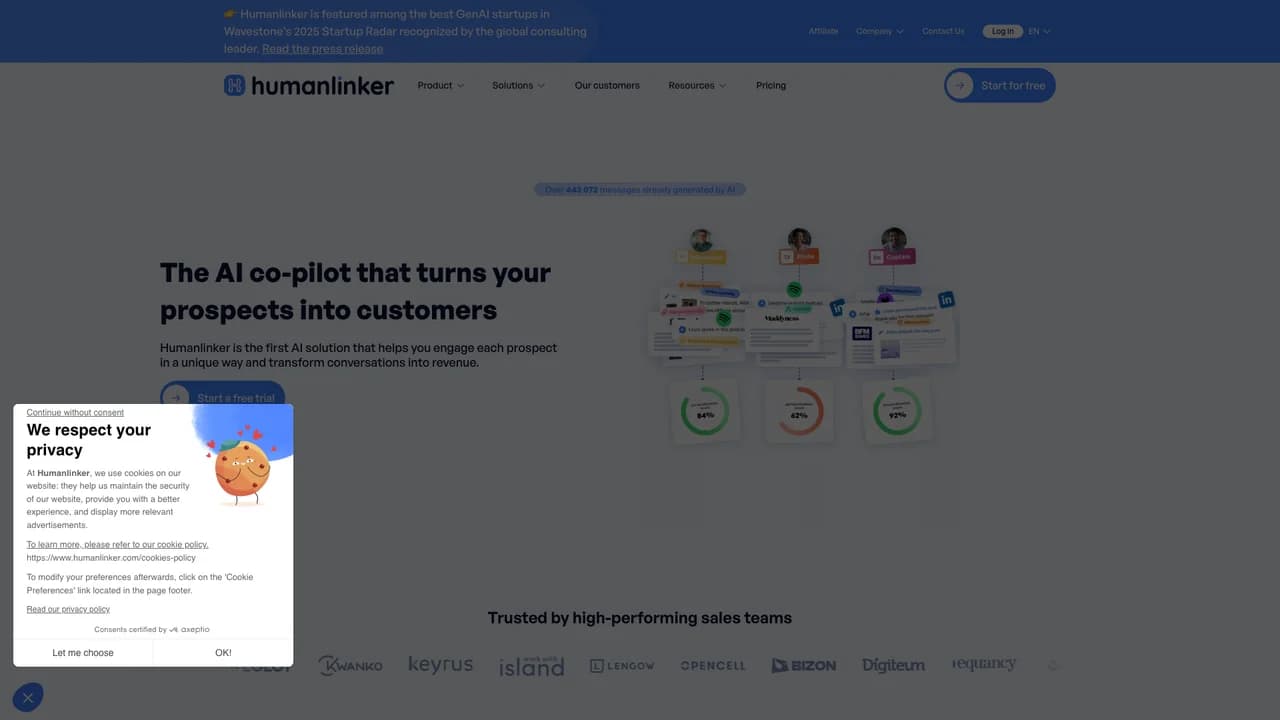Click the Equancy customer logo
1280x720 pixels.
(x=984, y=664)
